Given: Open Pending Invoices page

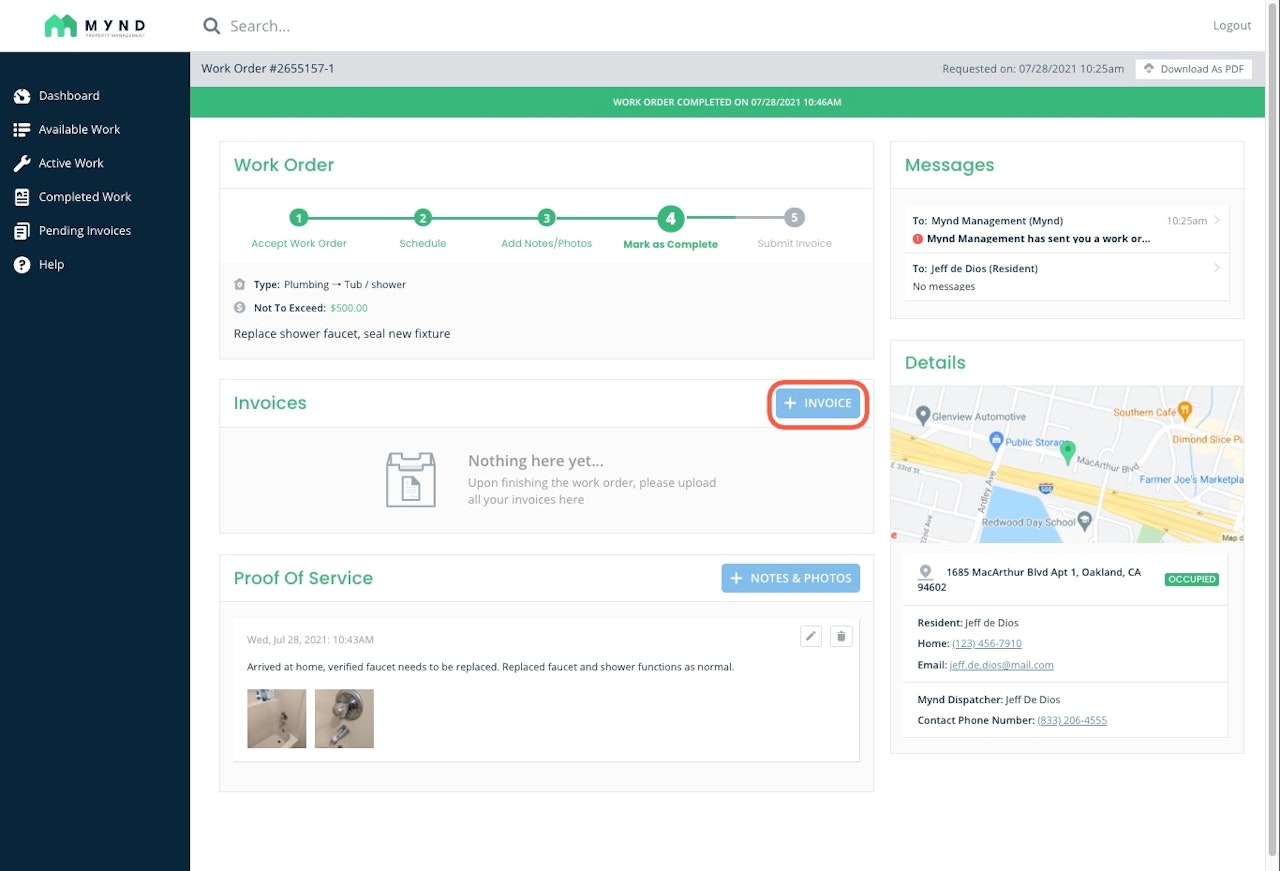Looking at the screenshot, I should (84, 231).
